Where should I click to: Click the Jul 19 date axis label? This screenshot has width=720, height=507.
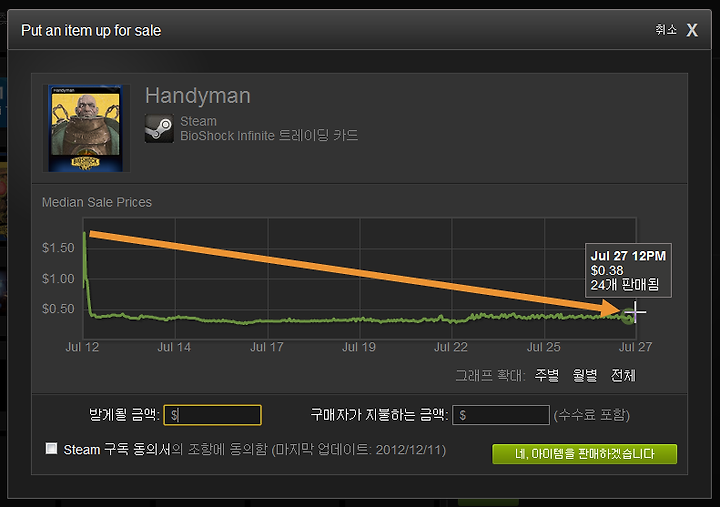click(x=359, y=347)
